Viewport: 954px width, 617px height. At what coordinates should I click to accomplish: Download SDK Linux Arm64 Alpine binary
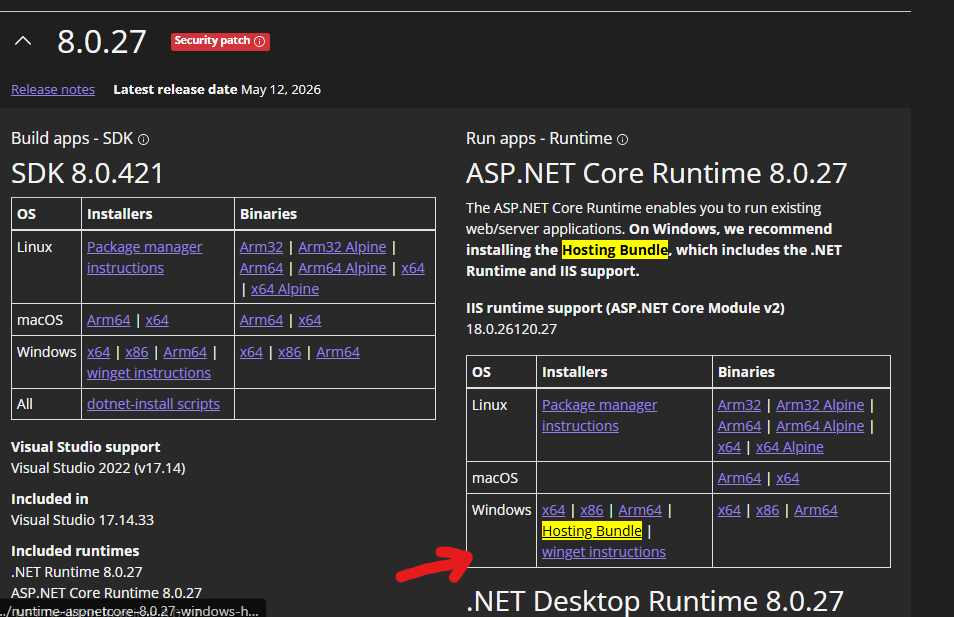(x=342, y=268)
